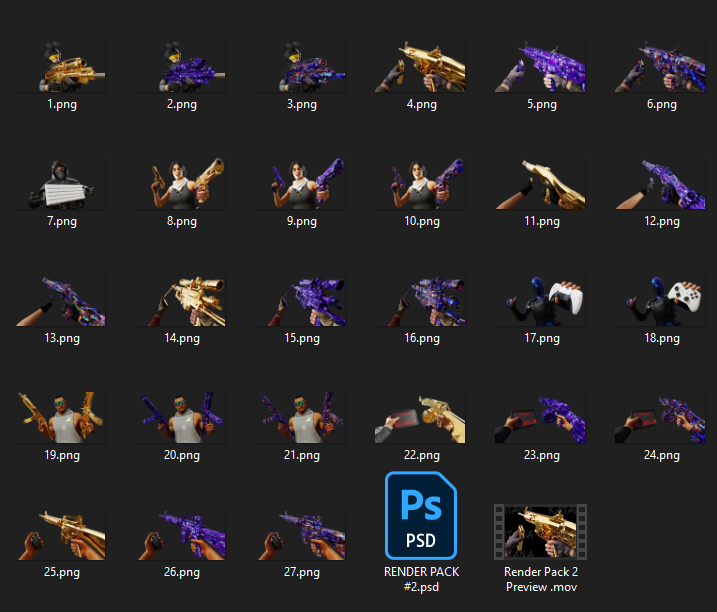This screenshot has height=612, width=717.
Task: Select the 12.png thumbnail
Action: coord(661,184)
